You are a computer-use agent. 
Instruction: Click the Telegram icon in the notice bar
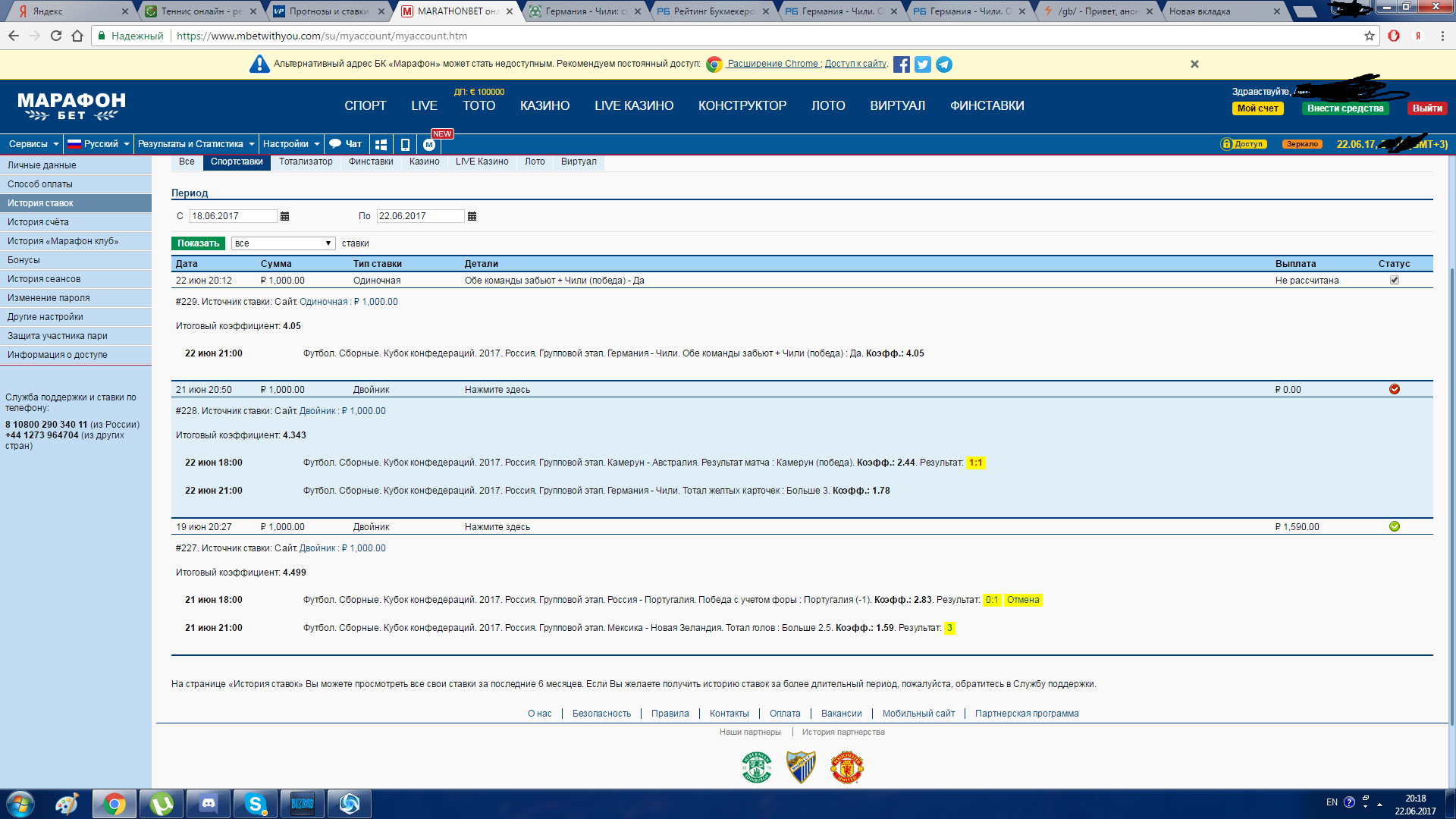[x=944, y=64]
